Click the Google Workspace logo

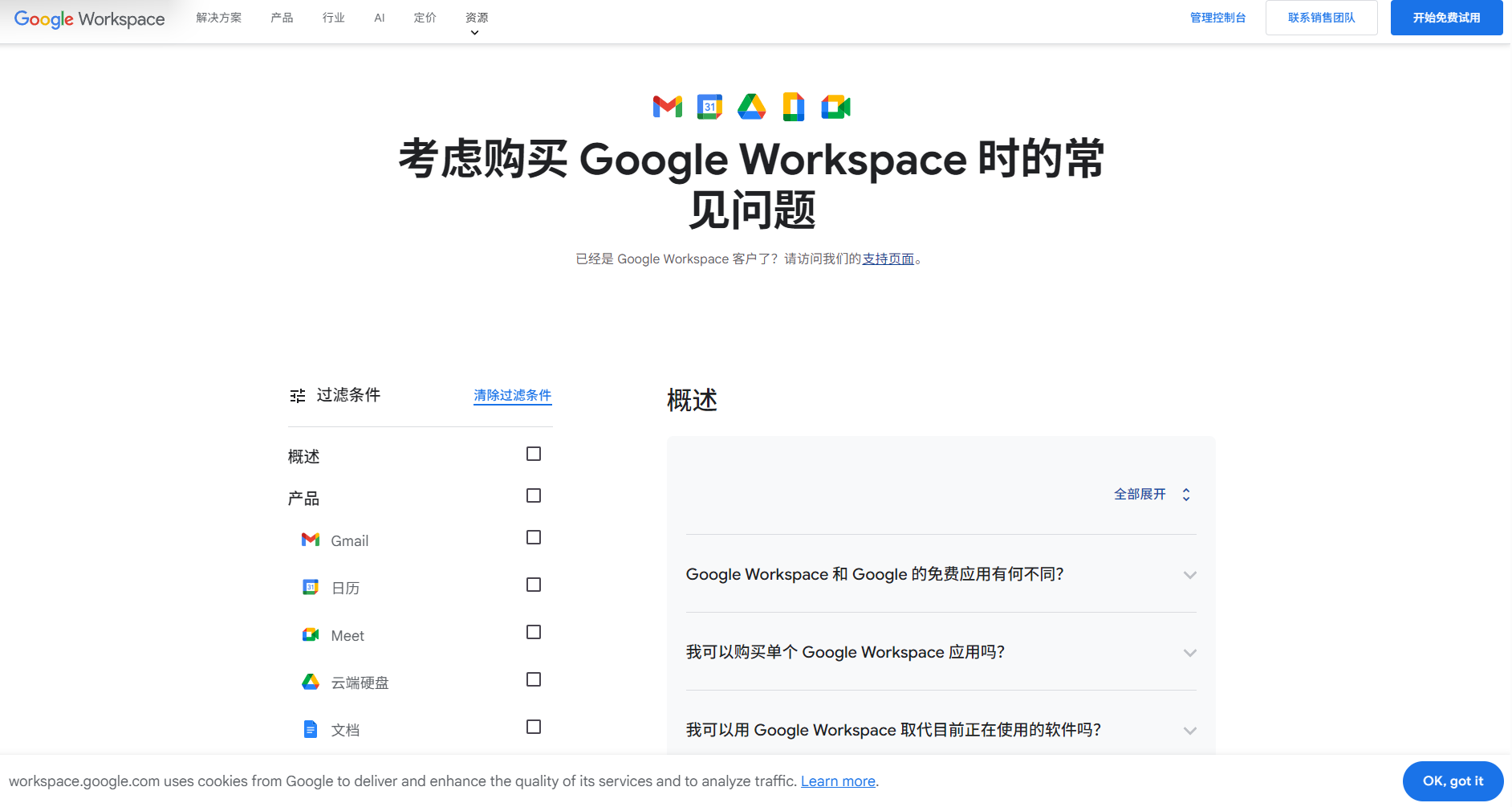tap(89, 18)
